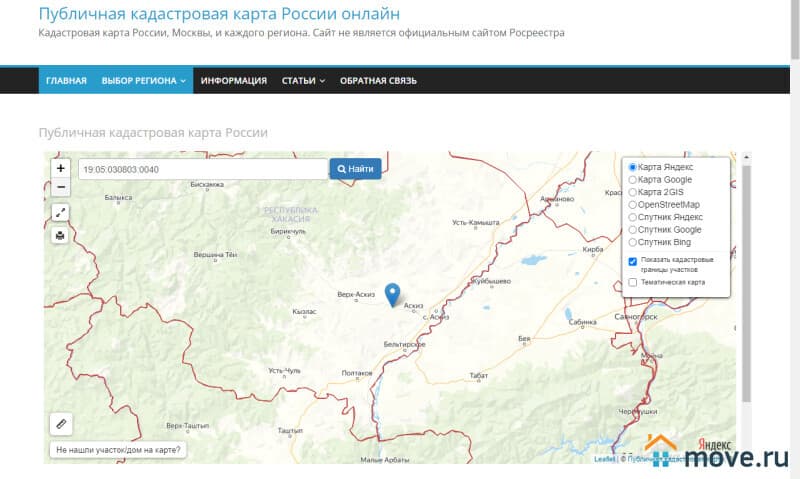The width and height of the screenshot is (800, 479).
Task: Expand Статьи dropdown menu
Action: (303, 81)
